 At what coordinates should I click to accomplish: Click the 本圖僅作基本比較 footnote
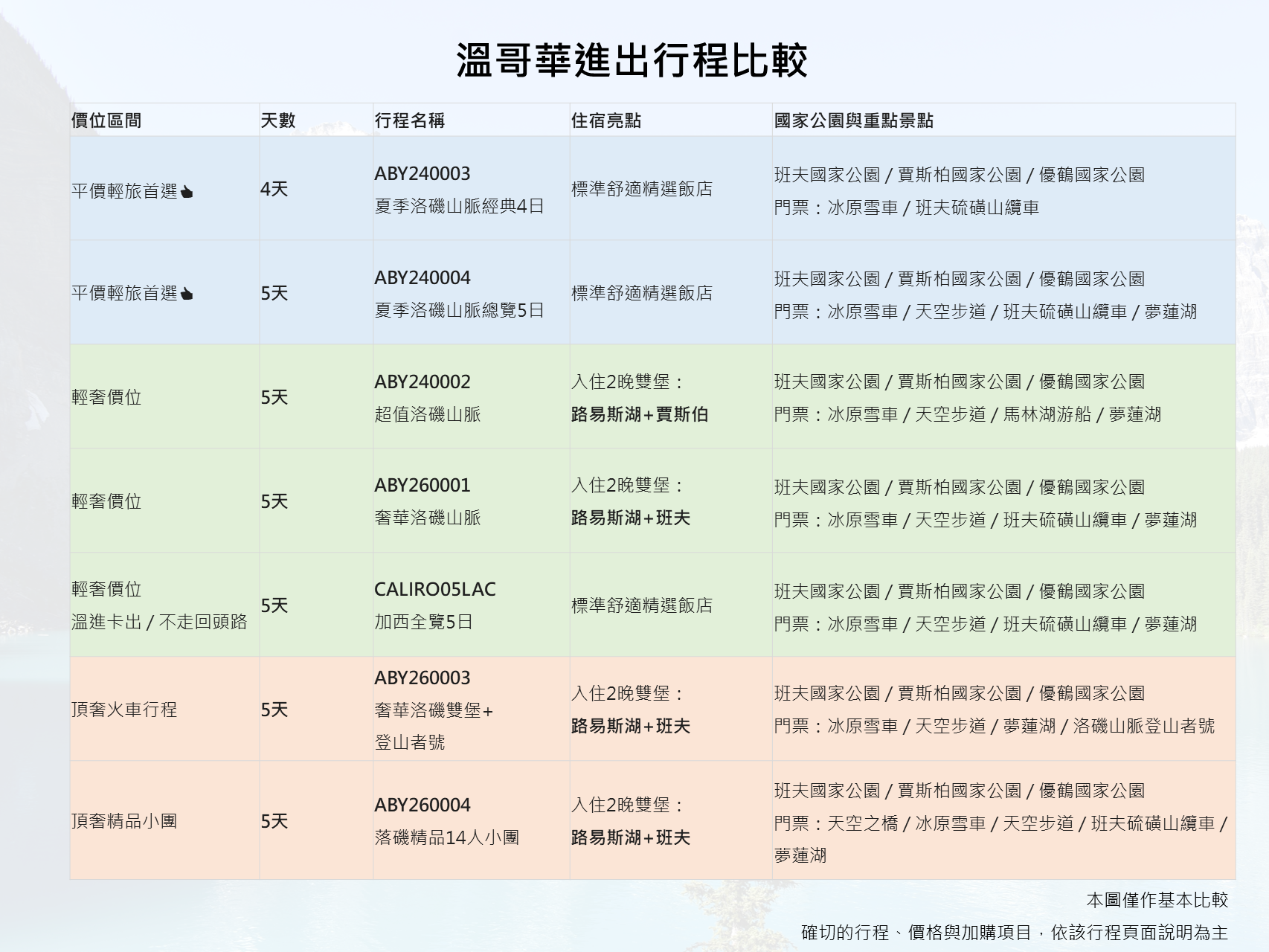tap(1156, 900)
